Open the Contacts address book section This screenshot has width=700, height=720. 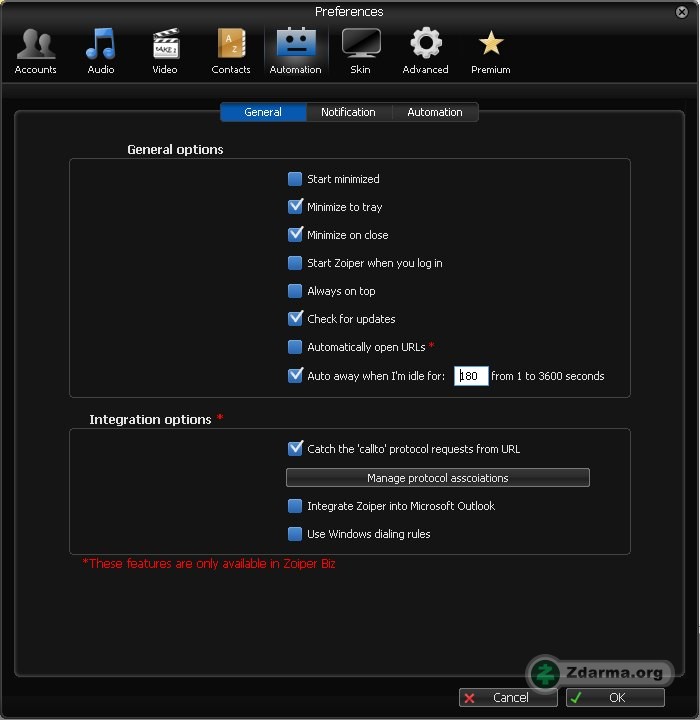pyautogui.click(x=231, y=51)
